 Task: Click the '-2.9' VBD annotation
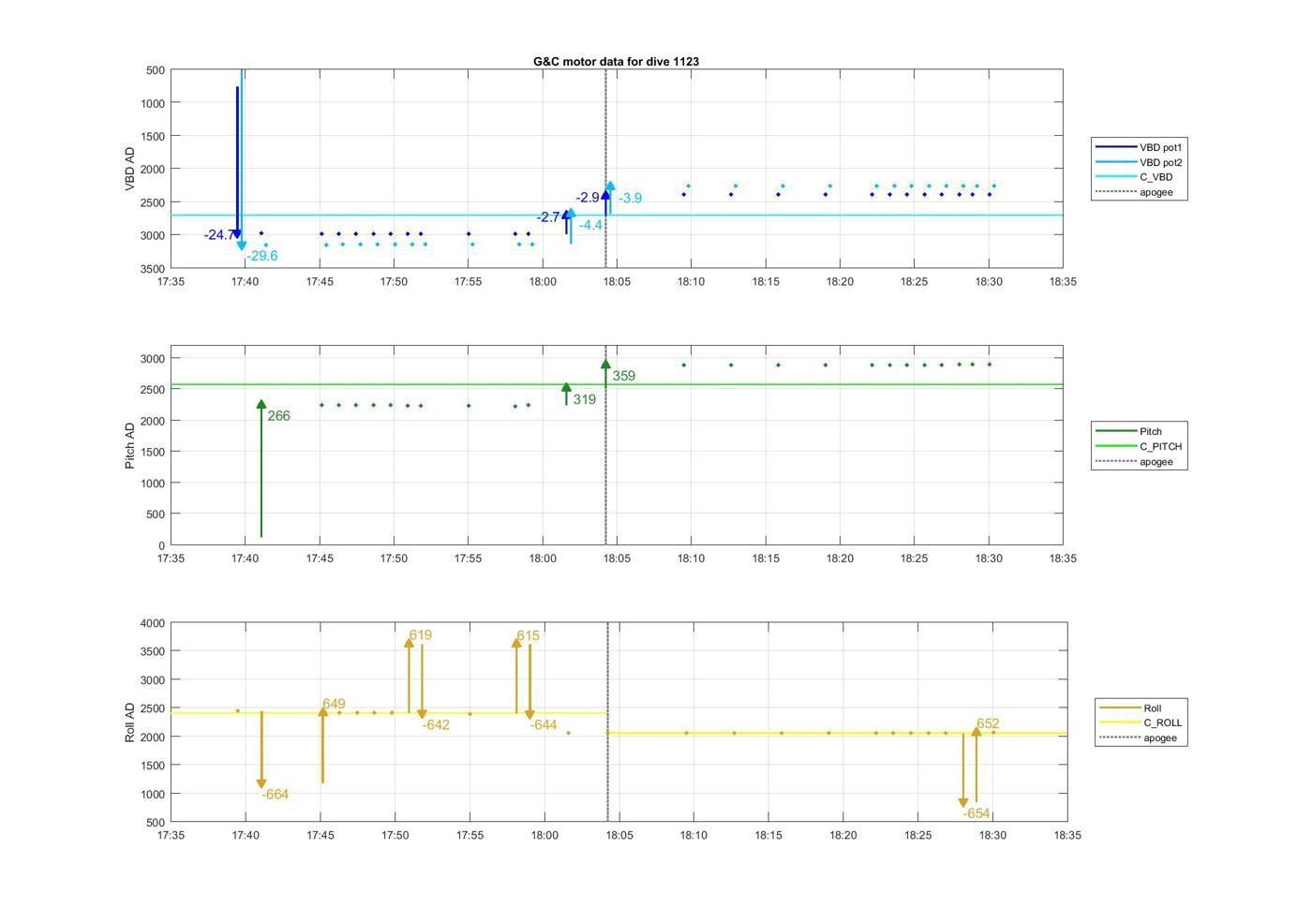[588, 197]
